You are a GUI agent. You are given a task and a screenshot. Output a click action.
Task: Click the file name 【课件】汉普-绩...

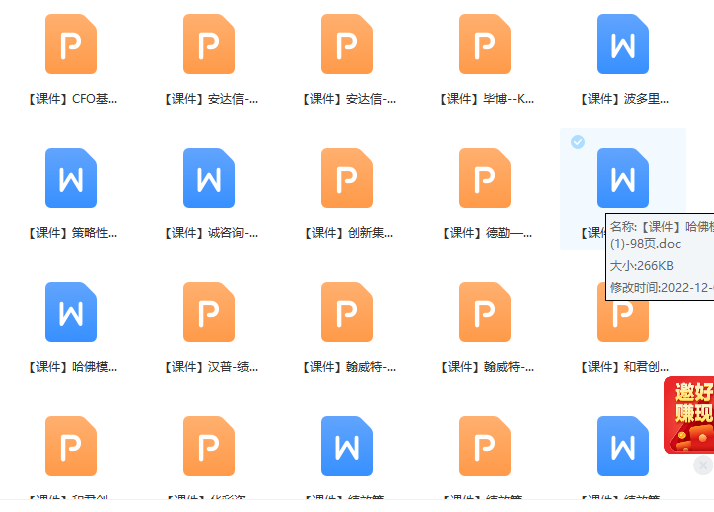pos(211,367)
